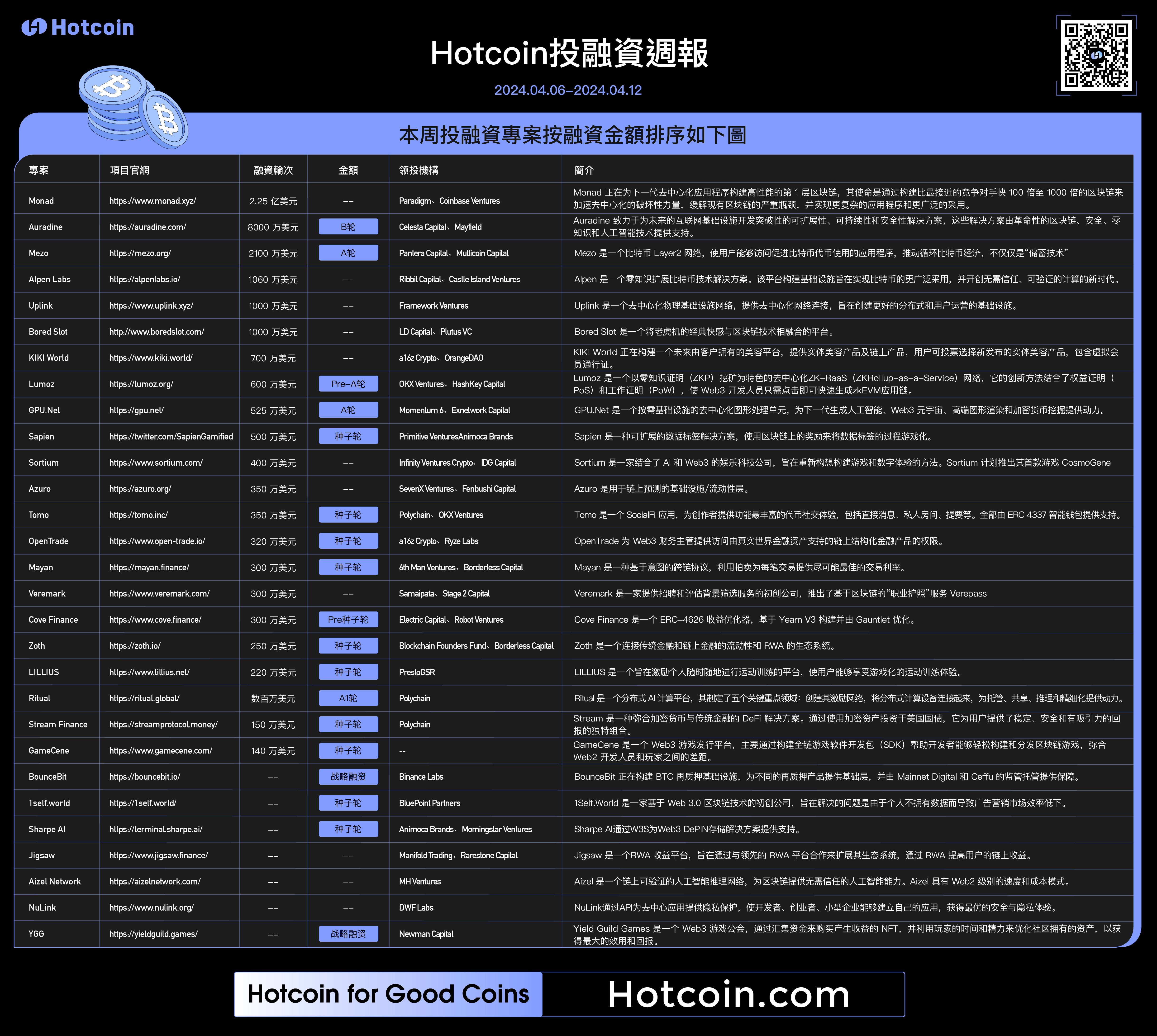
Task: Click the 种子轮 badge in Sharpe AI row
Action: (348, 829)
